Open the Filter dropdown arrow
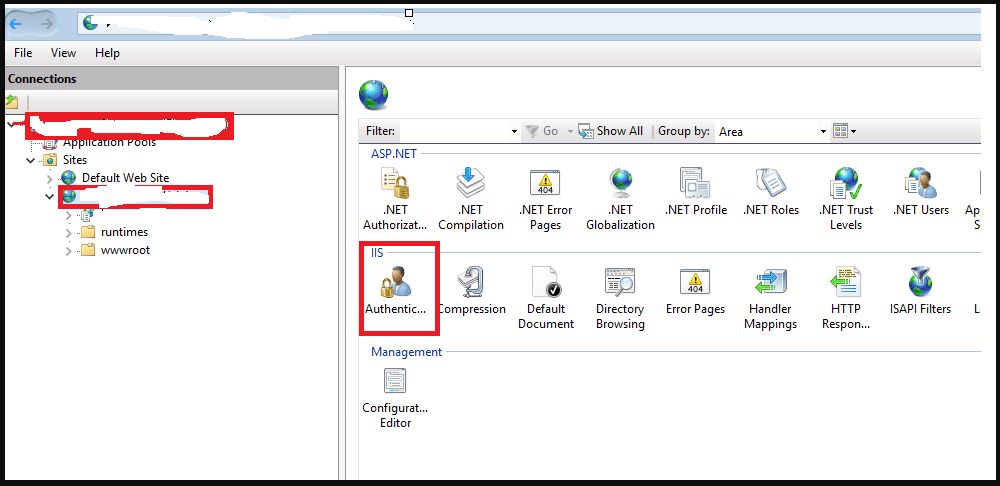1000x486 pixels. (x=514, y=131)
